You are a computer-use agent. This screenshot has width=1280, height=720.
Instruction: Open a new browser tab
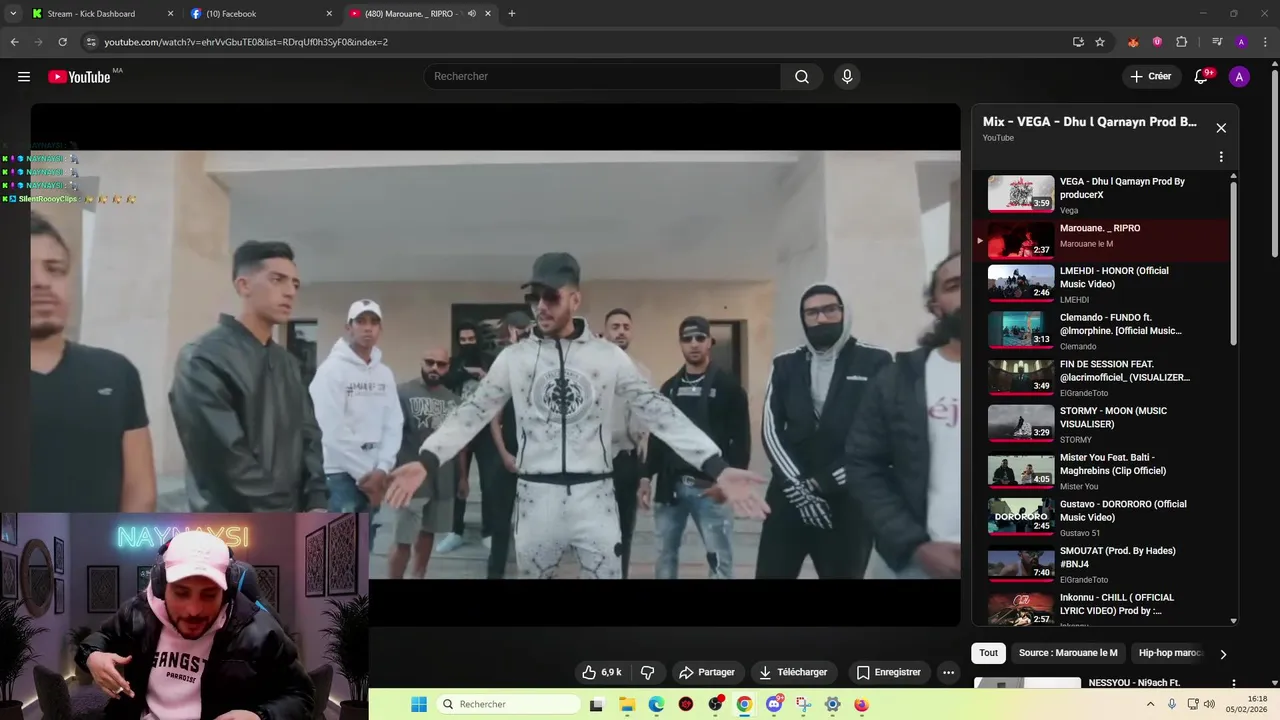pos(512,14)
